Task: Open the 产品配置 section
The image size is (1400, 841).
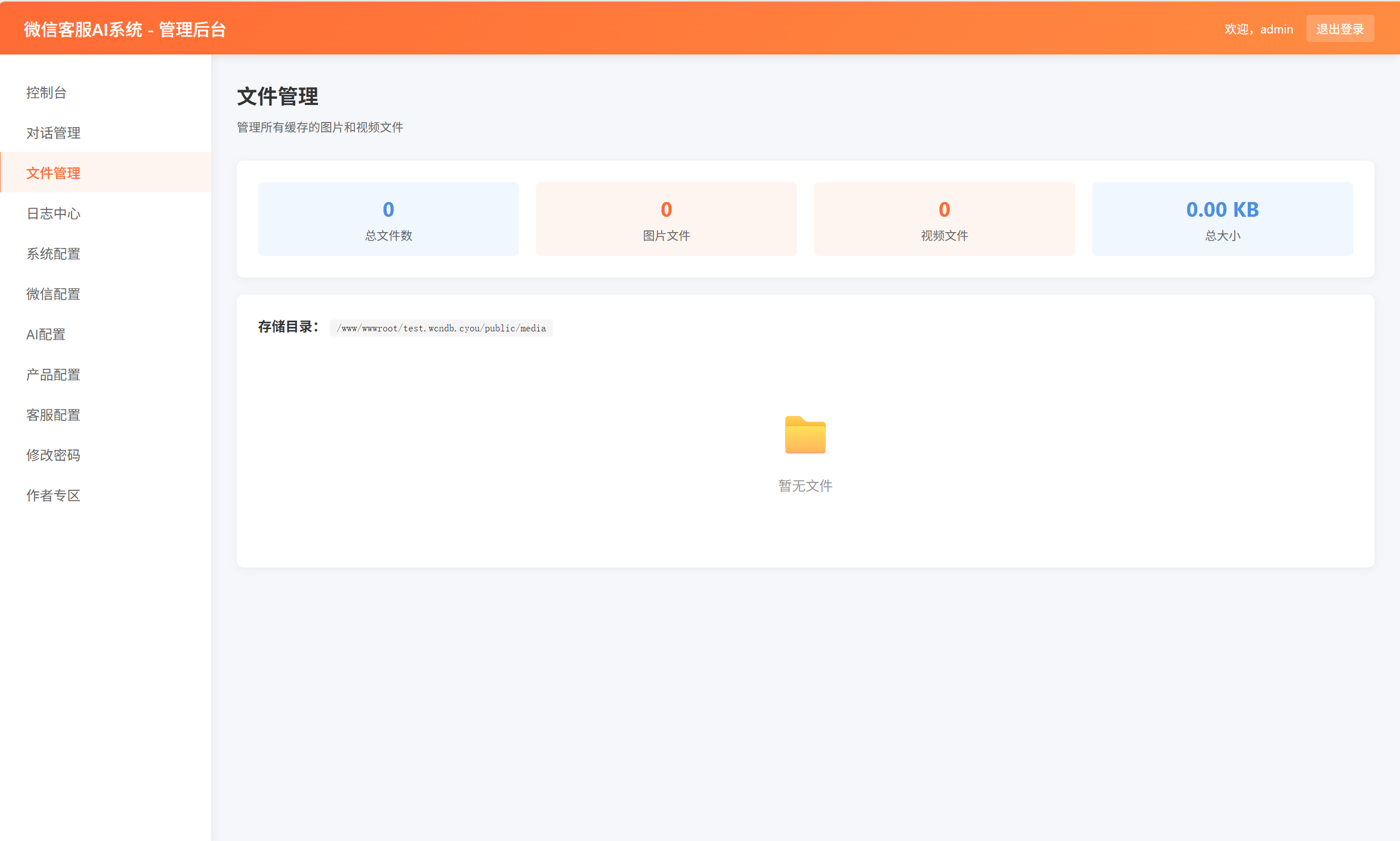Action: coord(53,374)
